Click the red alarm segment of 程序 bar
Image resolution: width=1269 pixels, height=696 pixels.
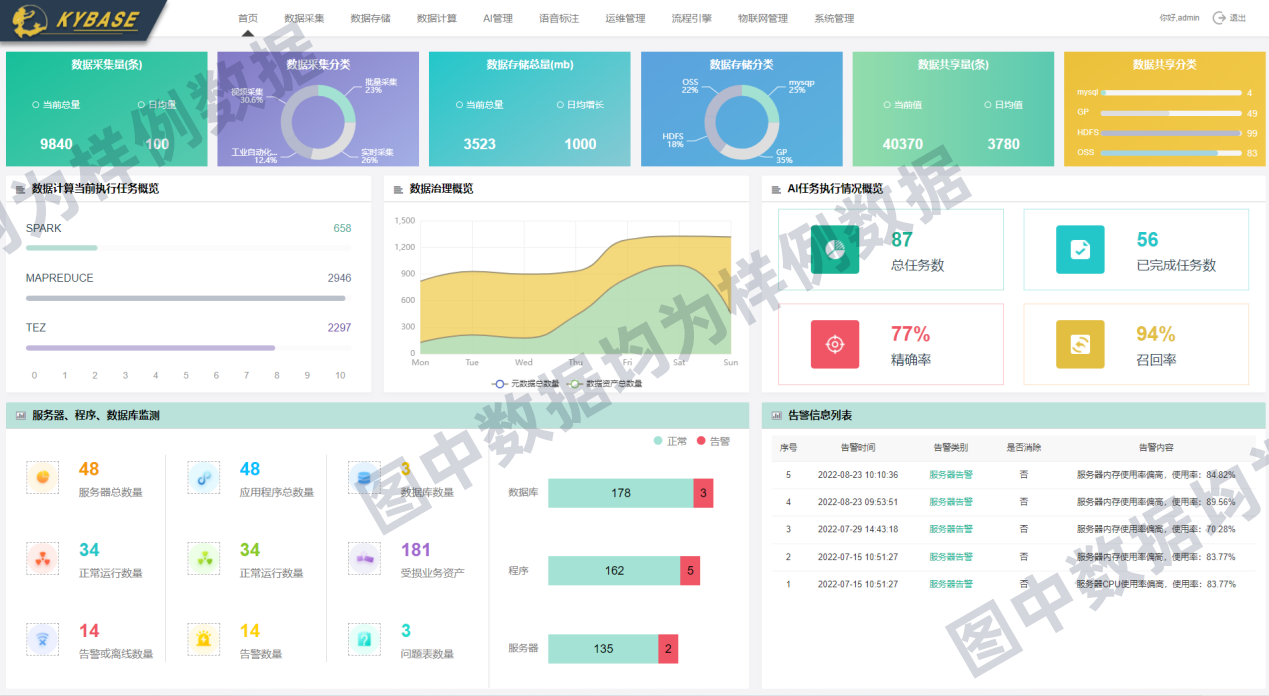pyautogui.click(x=689, y=571)
